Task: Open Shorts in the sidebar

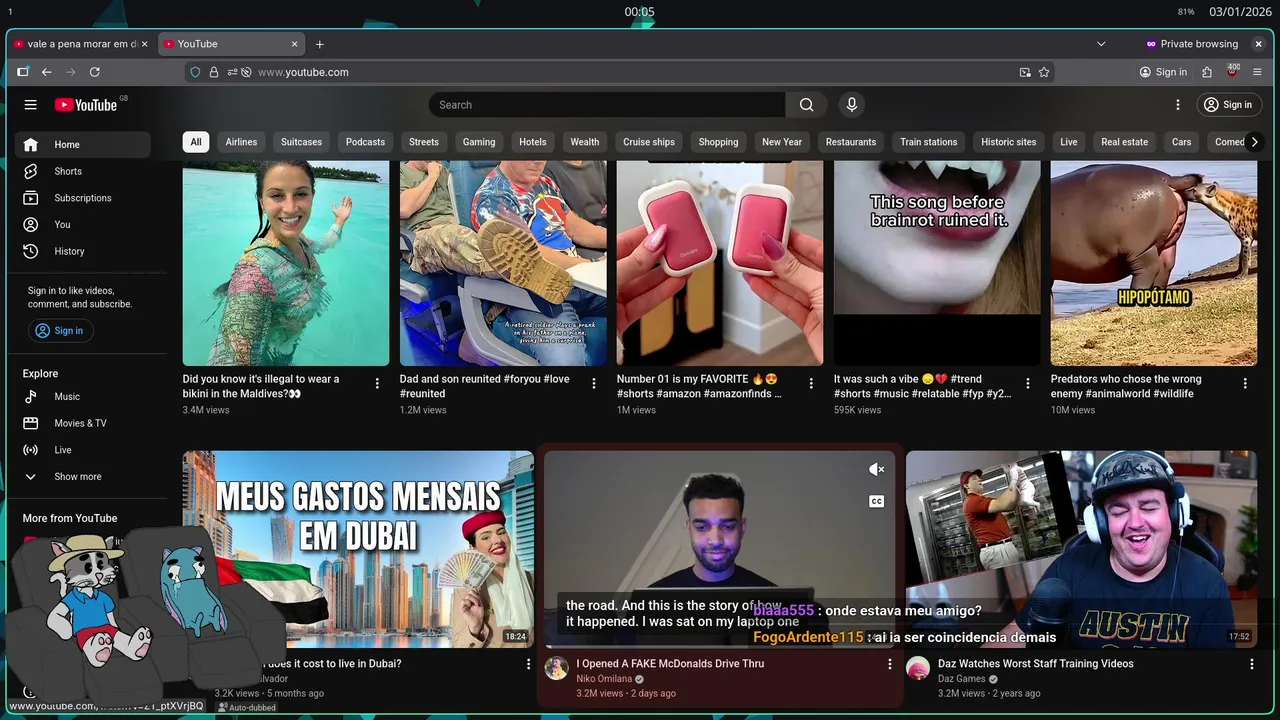Action: point(83,171)
